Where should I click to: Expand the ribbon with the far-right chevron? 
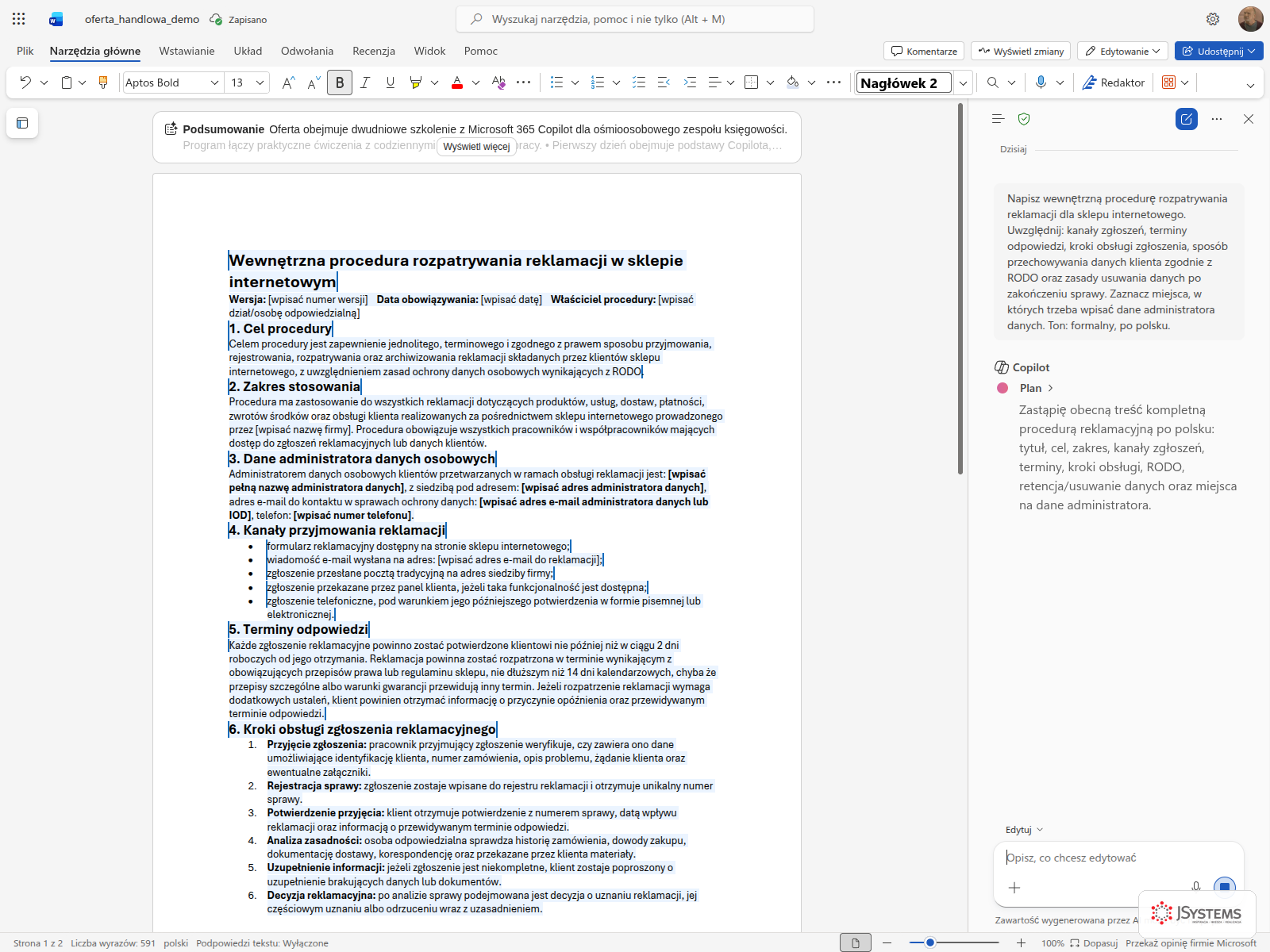pos(1250,86)
